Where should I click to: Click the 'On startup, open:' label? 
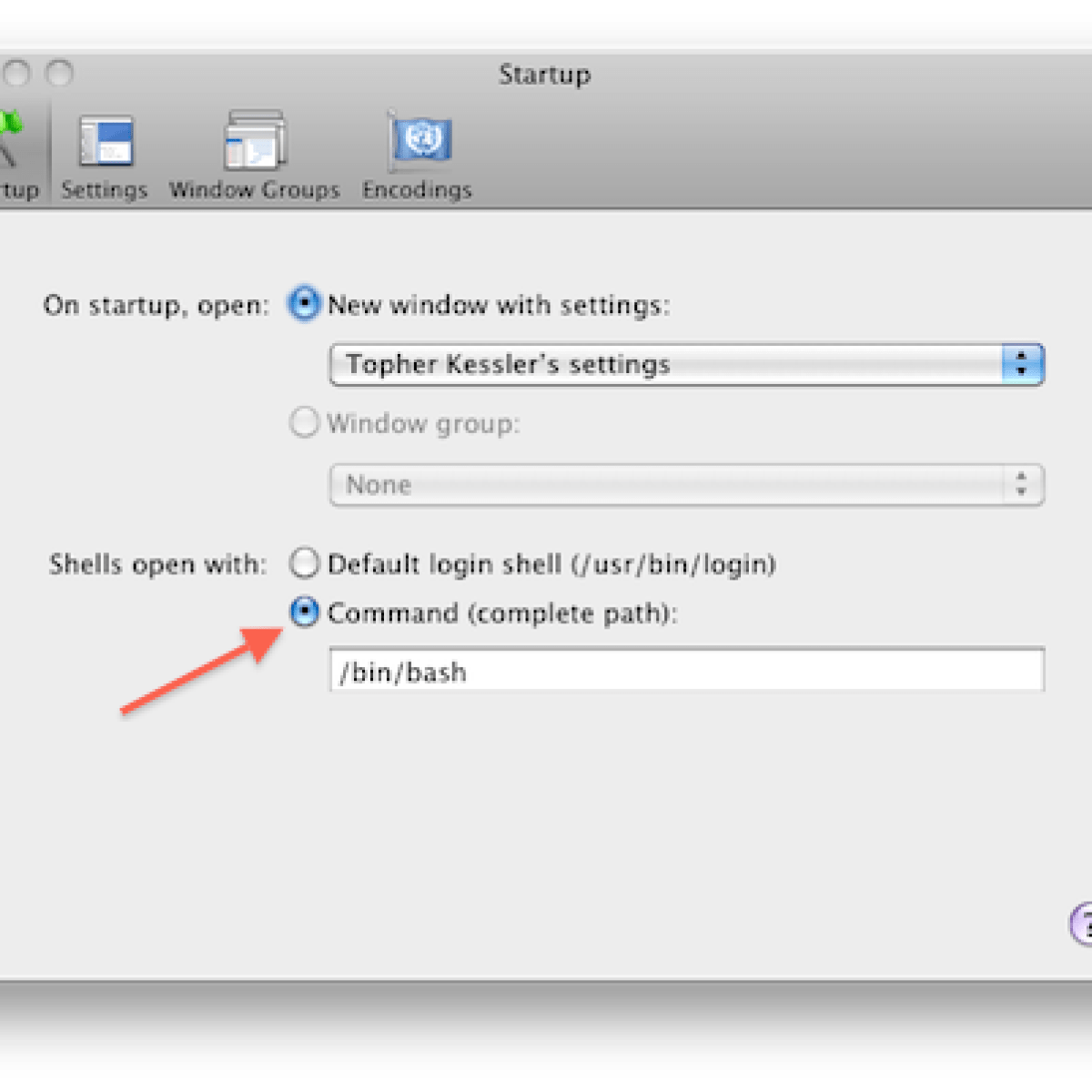(157, 306)
